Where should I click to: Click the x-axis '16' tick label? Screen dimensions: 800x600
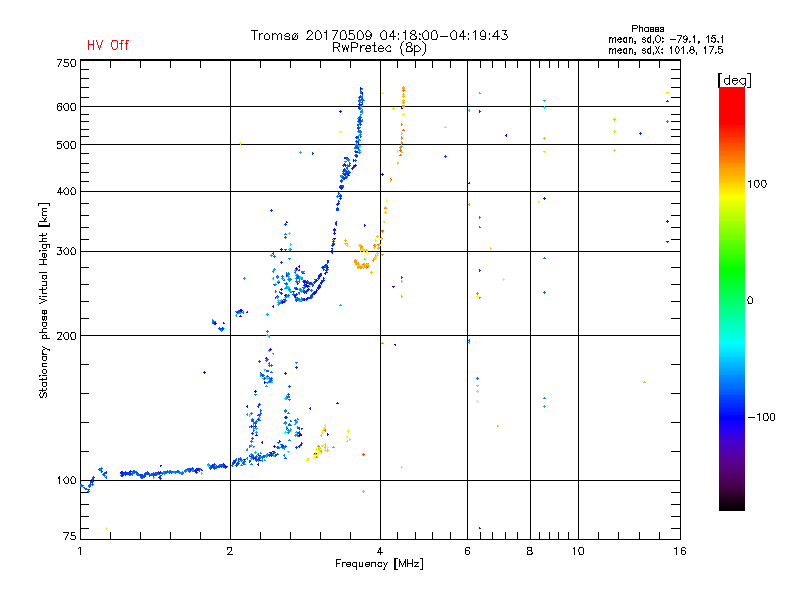680,551
